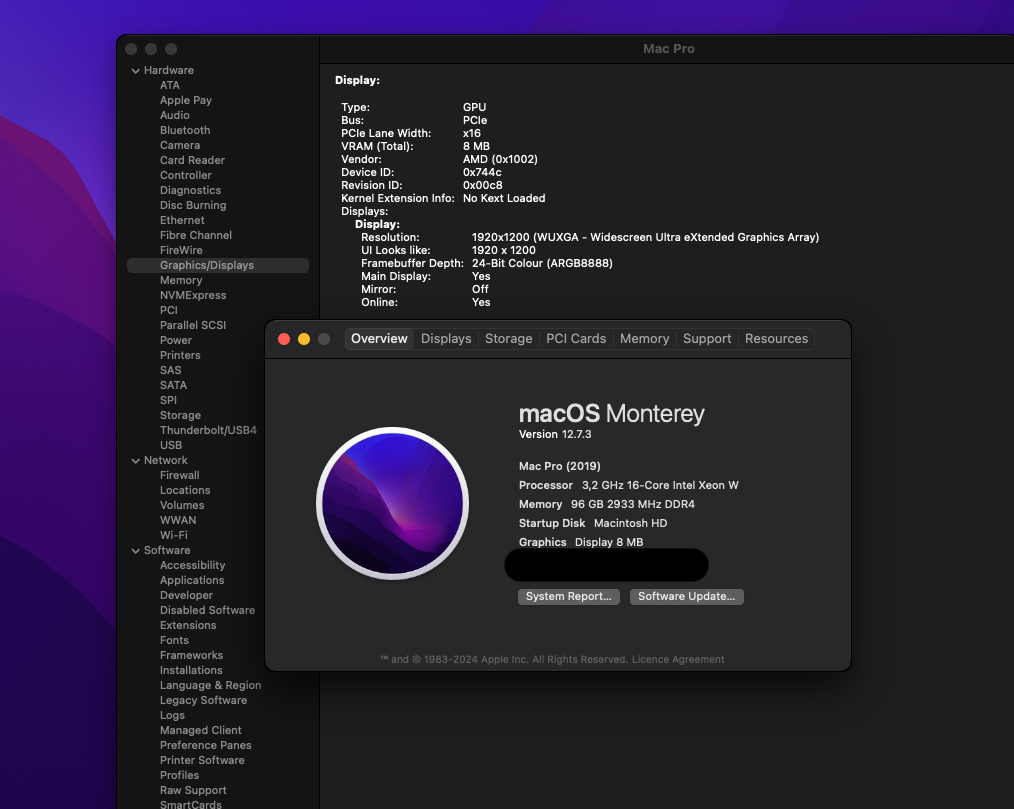The height and width of the screenshot is (809, 1014).
Task: Select Fonts under Software
Action: point(174,640)
